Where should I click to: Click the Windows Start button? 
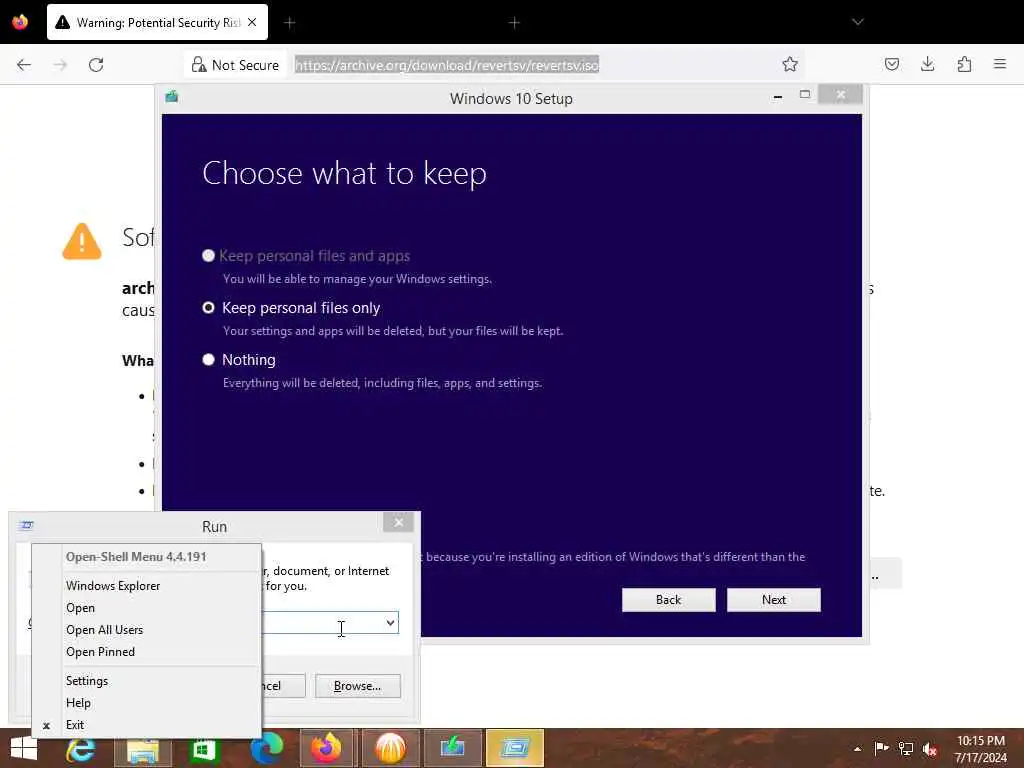point(24,748)
